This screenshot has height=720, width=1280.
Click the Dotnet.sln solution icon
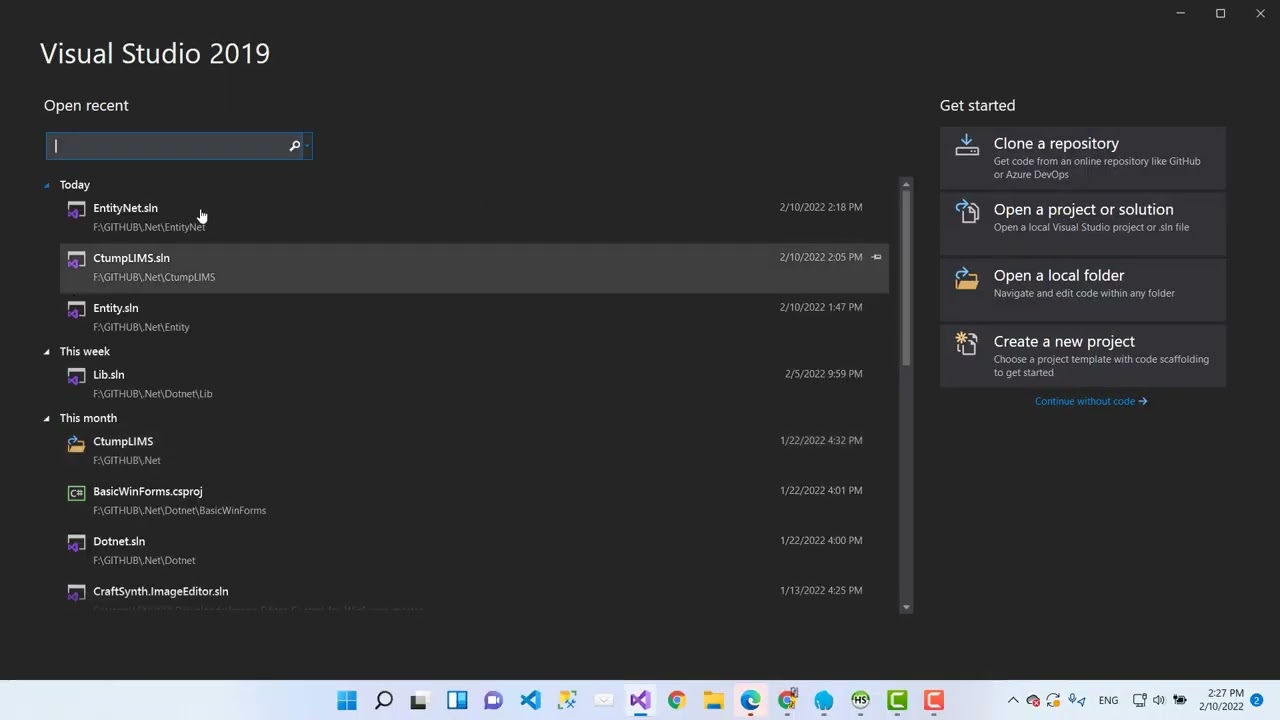(x=76, y=543)
